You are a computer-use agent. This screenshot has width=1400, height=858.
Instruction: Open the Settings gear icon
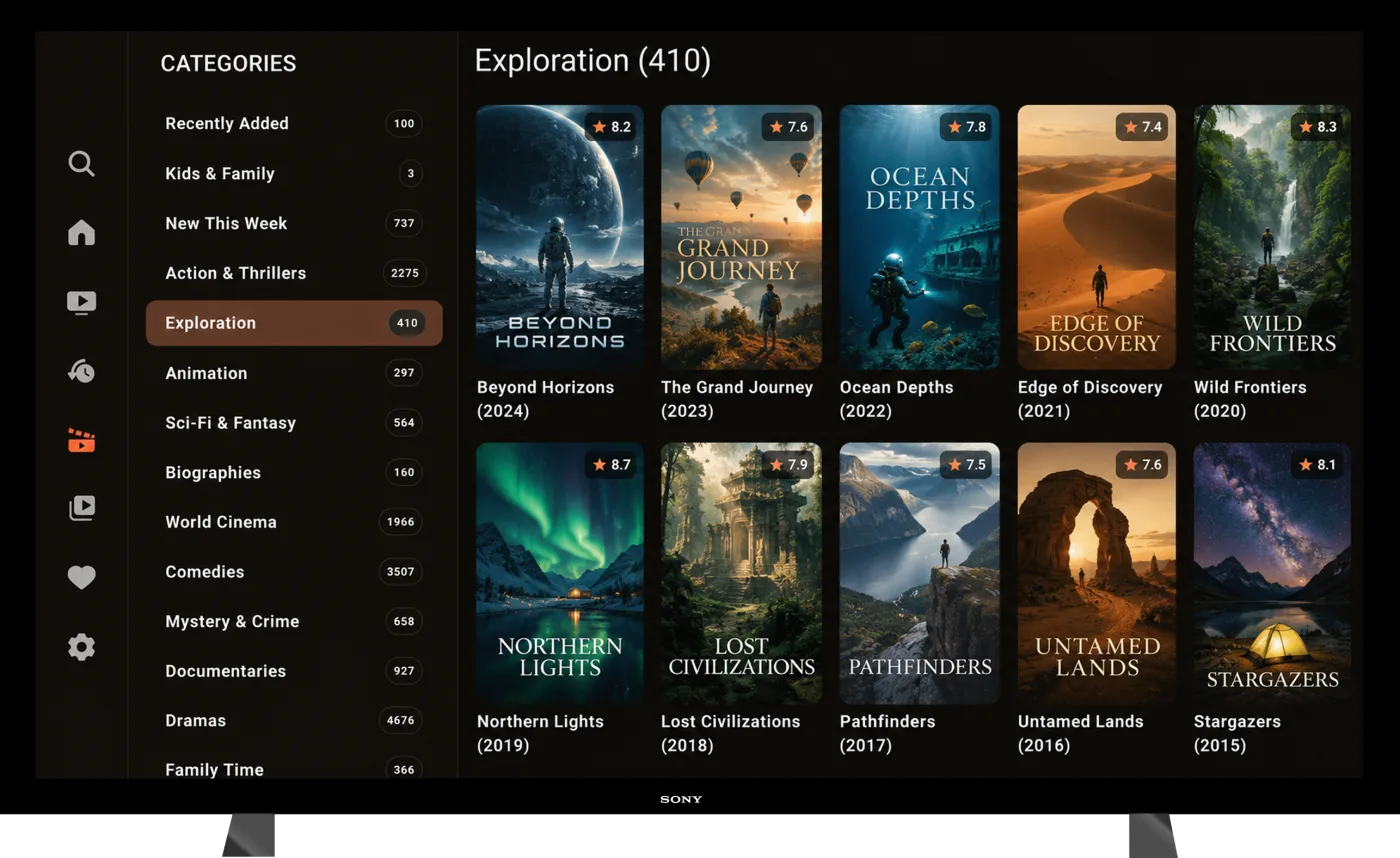(82, 647)
